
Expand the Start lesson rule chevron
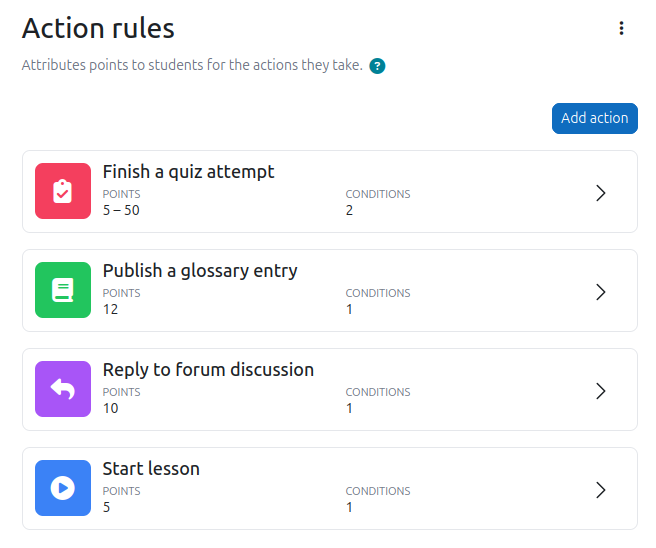(601, 490)
